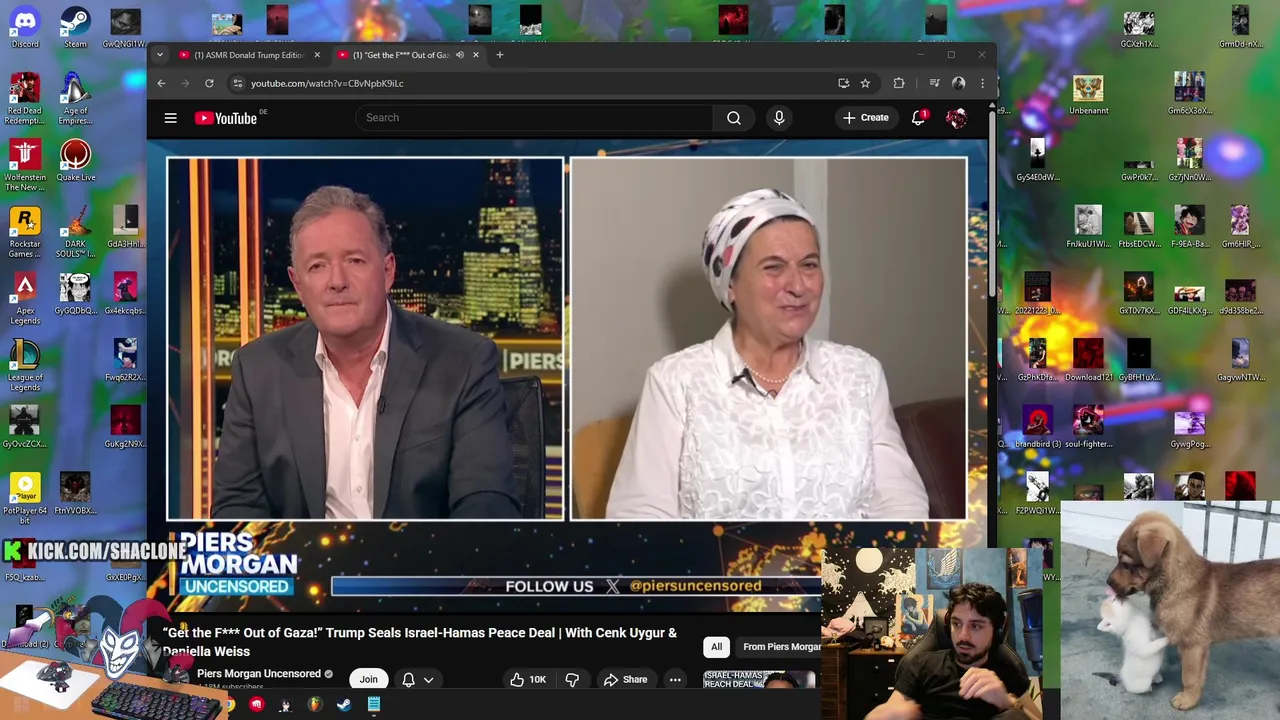Screen dimensions: 1280x720
Task: Open PotPlayer 64 bit shortcut
Action: (x=25, y=498)
